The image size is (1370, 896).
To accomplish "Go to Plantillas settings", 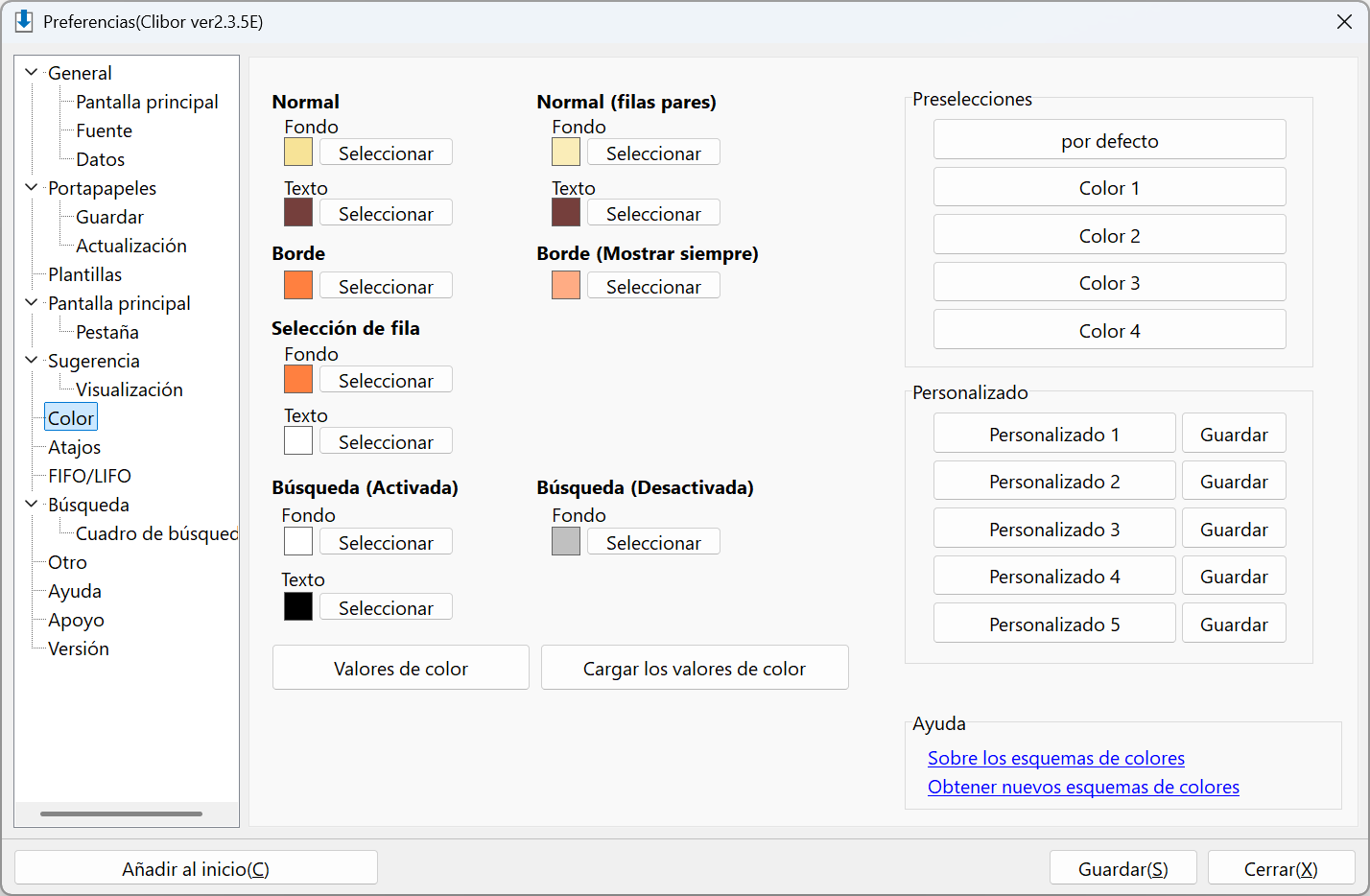I will (84, 274).
